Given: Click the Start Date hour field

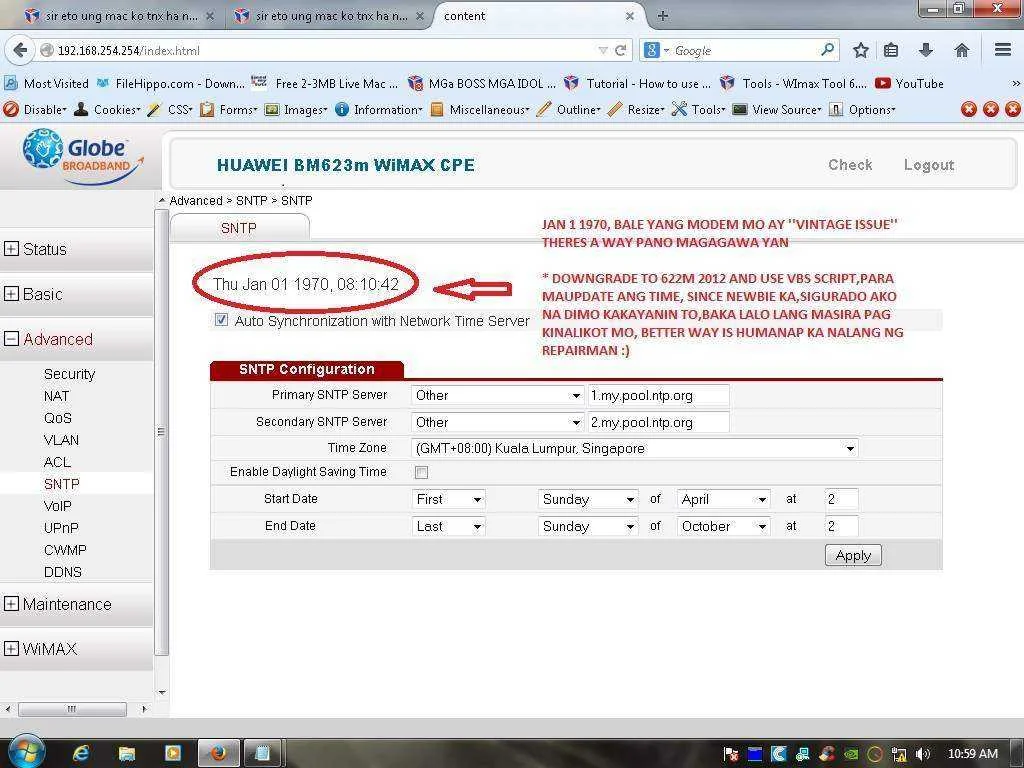Looking at the screenshot, I should (841, 500).
